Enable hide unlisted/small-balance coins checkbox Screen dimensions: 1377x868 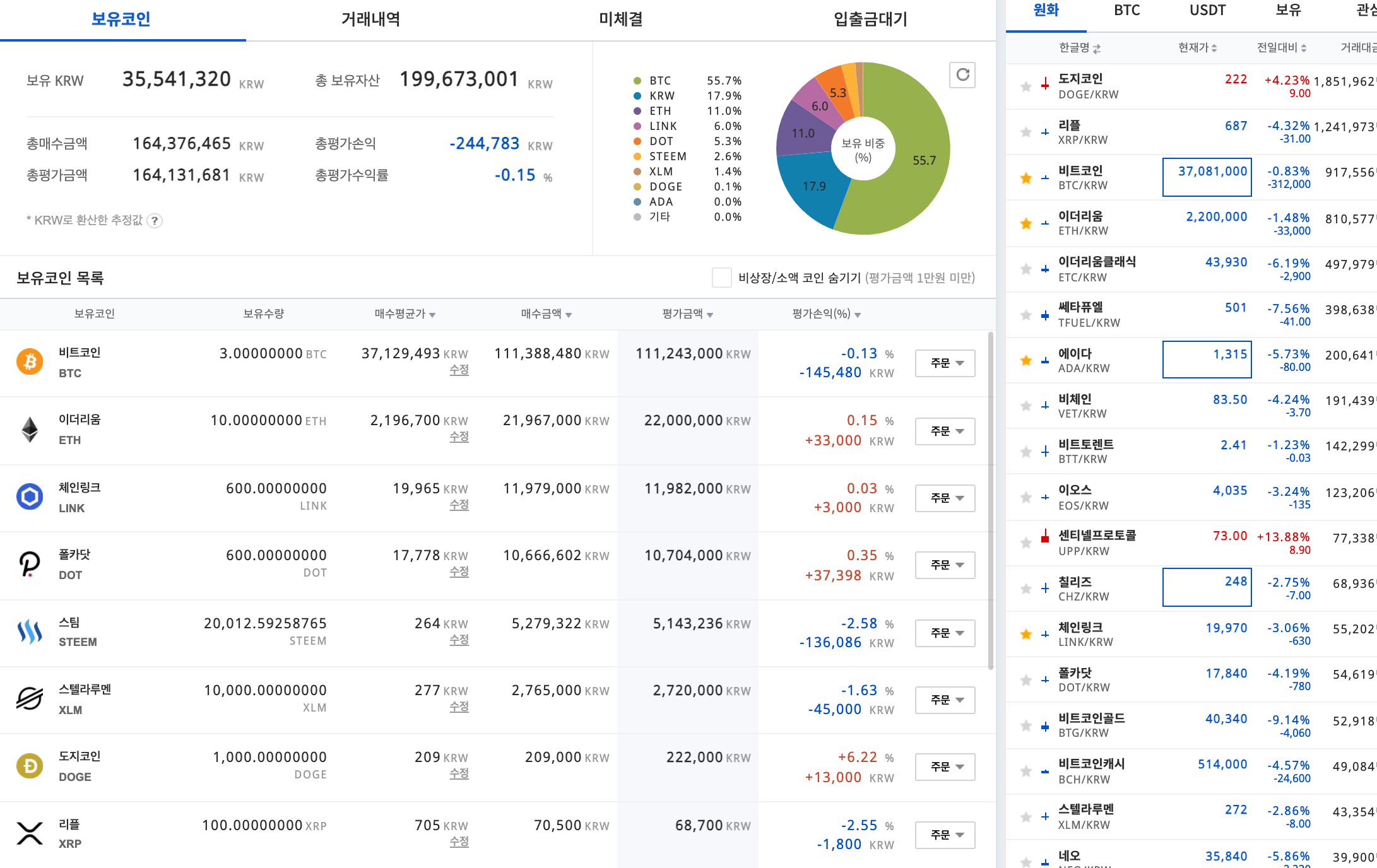click(x=721, y=278)
